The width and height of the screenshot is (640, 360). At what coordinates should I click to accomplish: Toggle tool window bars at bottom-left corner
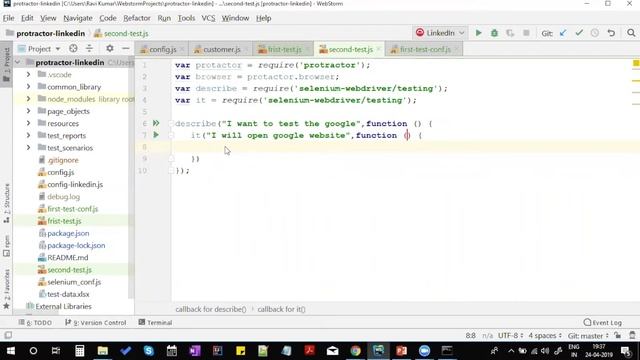pos(8,336)
